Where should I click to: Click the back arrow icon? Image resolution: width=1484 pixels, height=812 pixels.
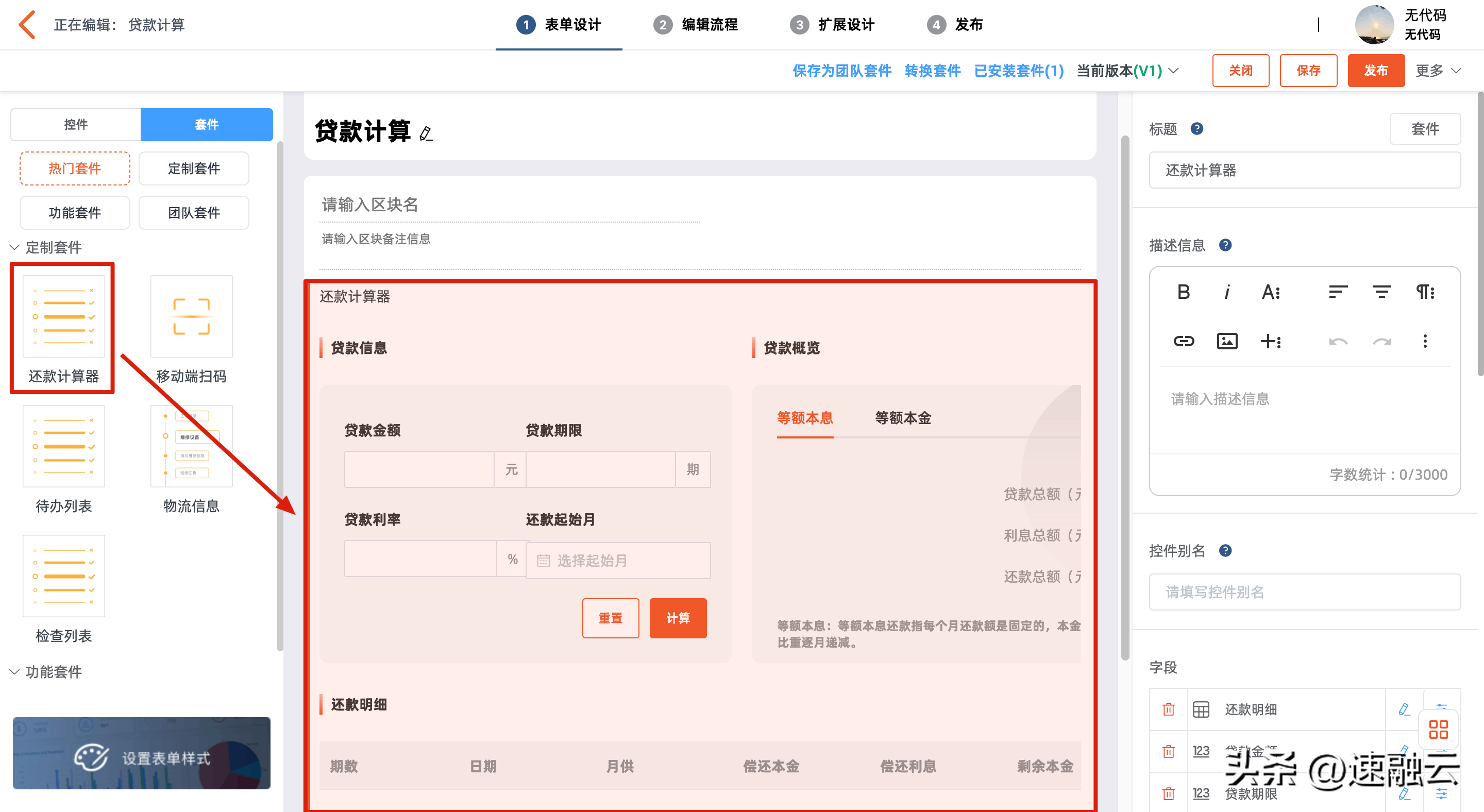click(27, 25)
